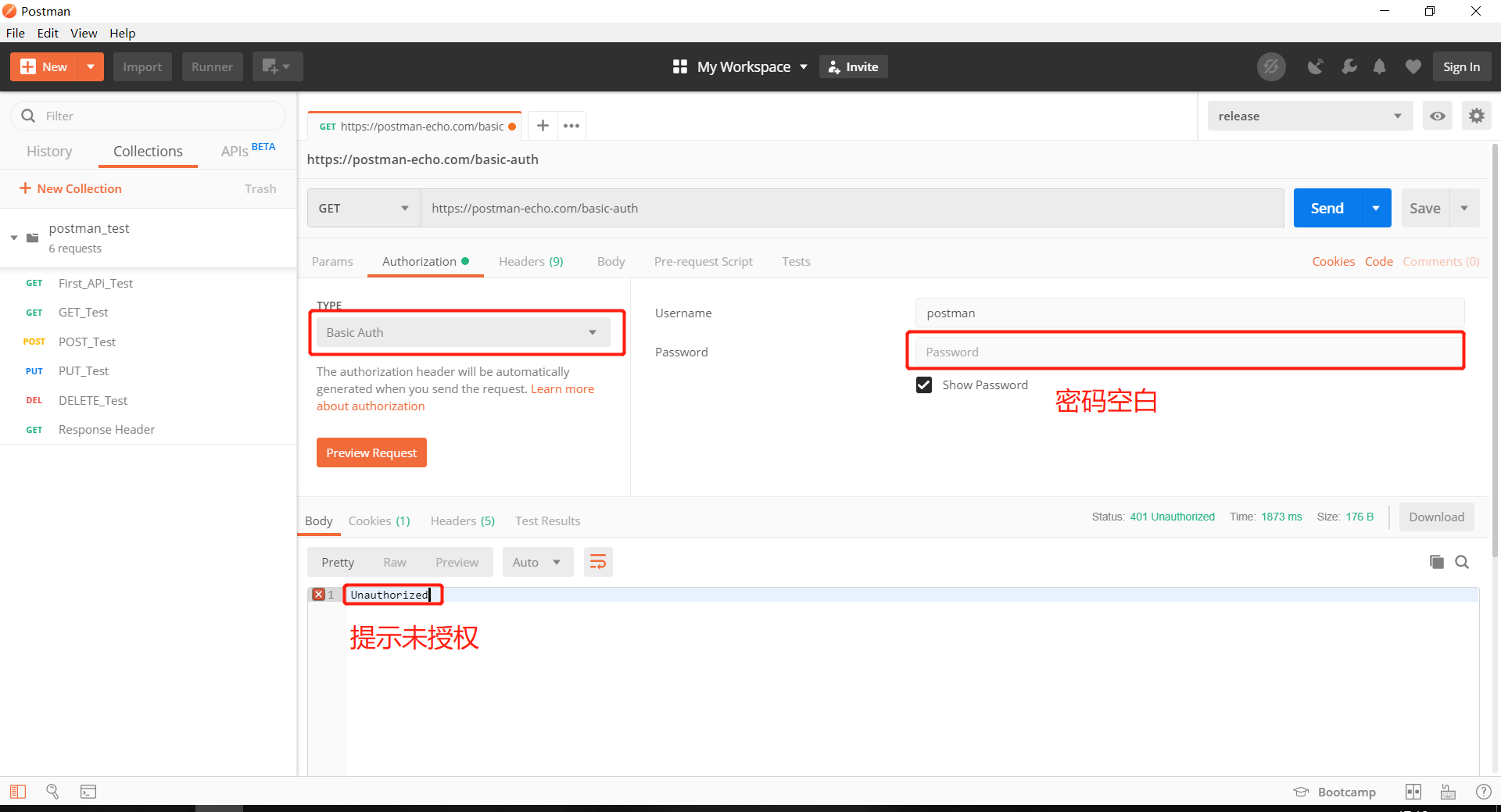The height and width of the screenshot is (812, 1501).
Task: Search the response body icon
Action: tap(1462, 562)
